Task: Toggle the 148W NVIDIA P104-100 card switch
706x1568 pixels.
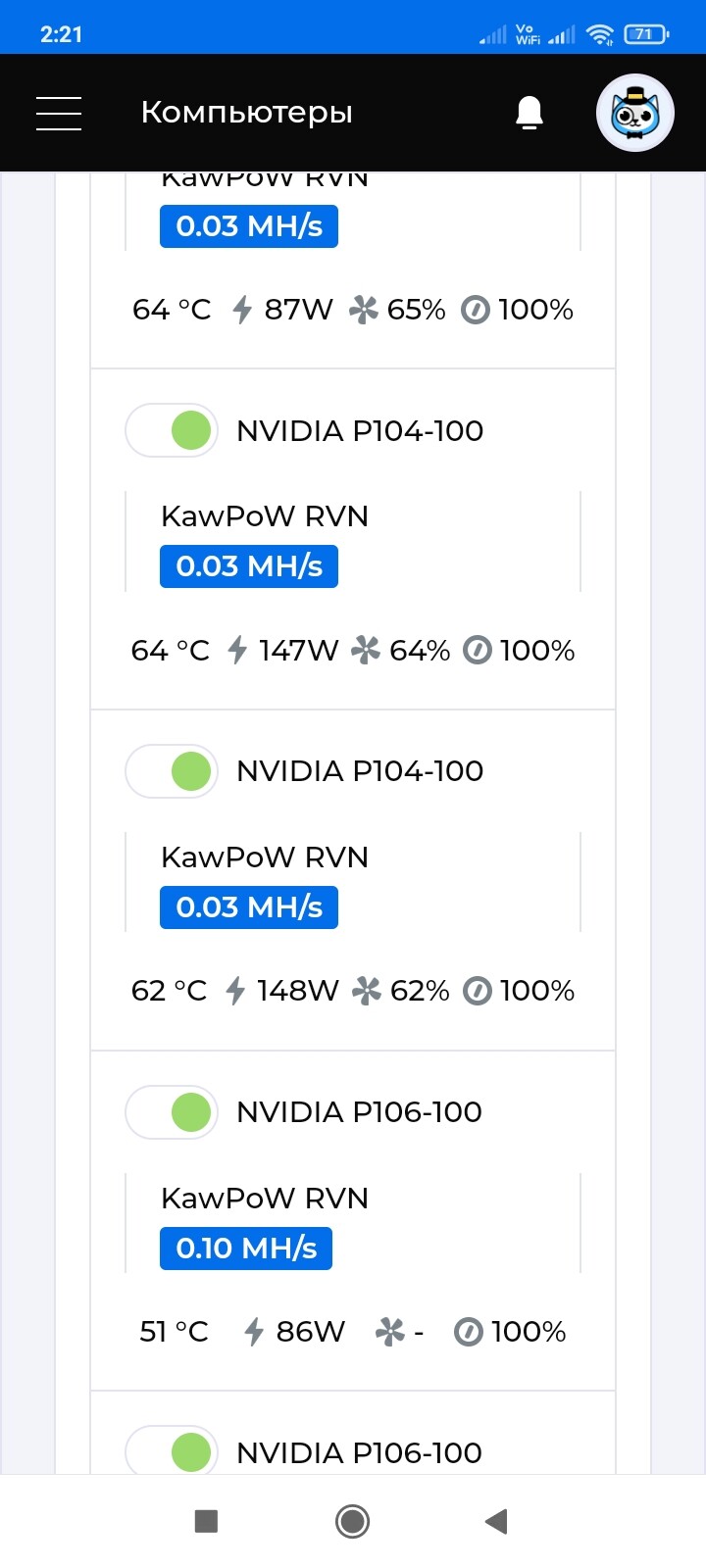Action: (x=173, y=771)
